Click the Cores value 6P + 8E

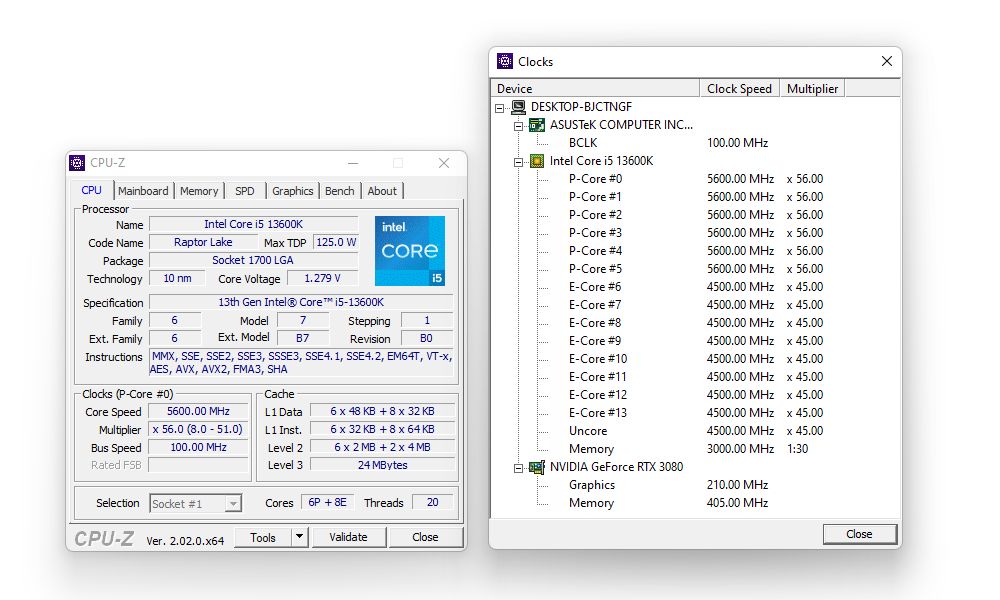click(327, 502)
